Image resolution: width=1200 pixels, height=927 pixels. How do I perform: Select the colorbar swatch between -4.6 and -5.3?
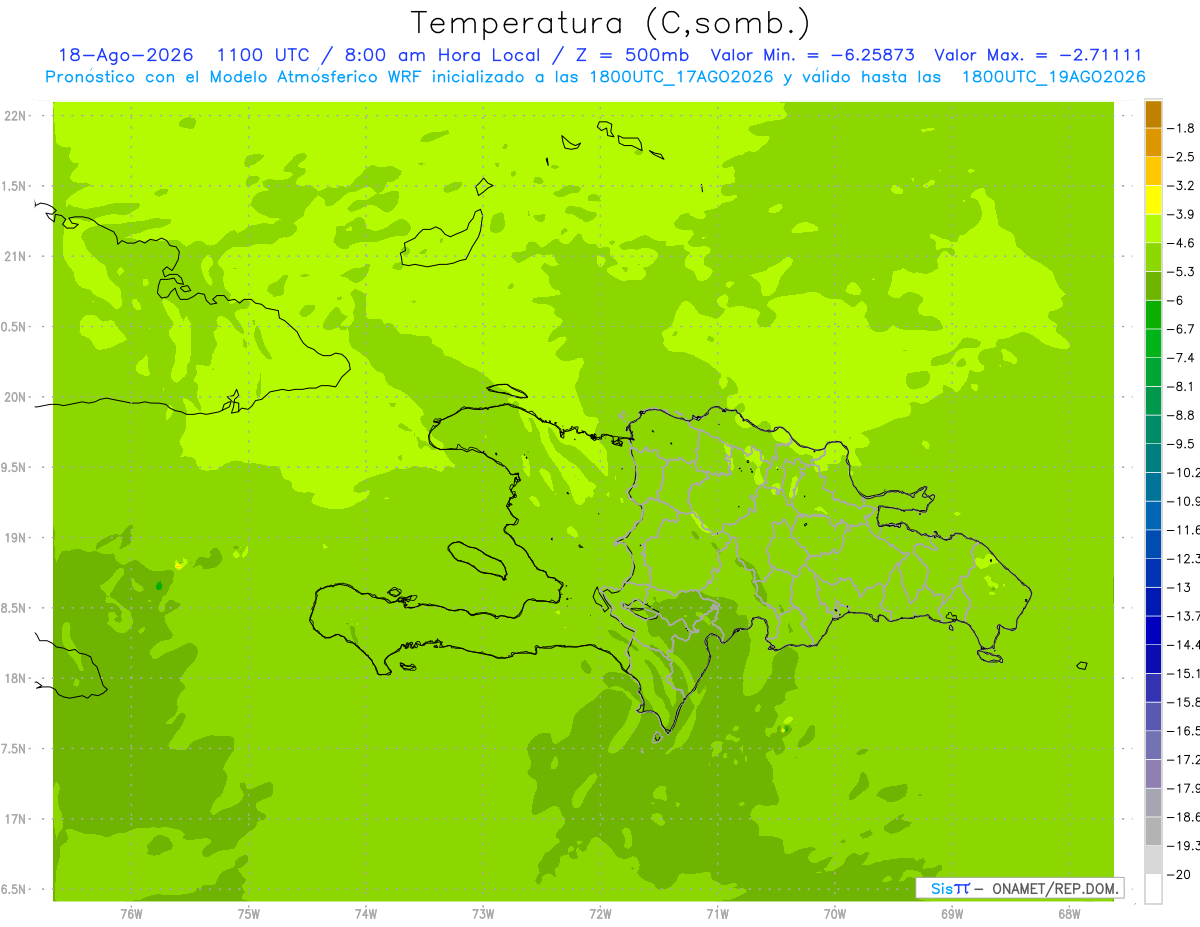click(x=1153, y=258)
